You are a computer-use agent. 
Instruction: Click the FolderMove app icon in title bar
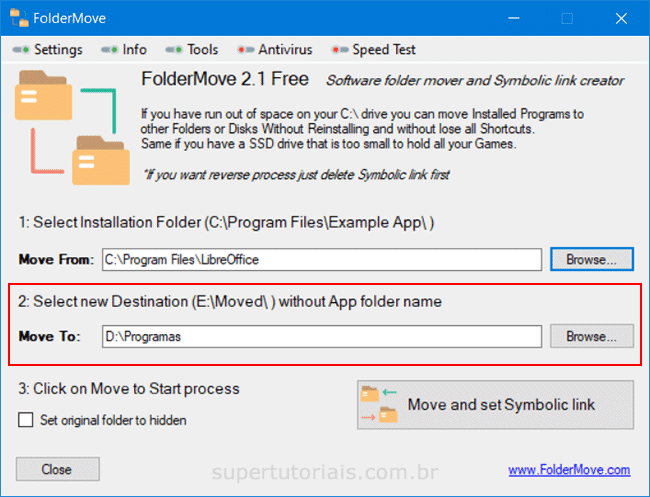[x=19, y=18]
